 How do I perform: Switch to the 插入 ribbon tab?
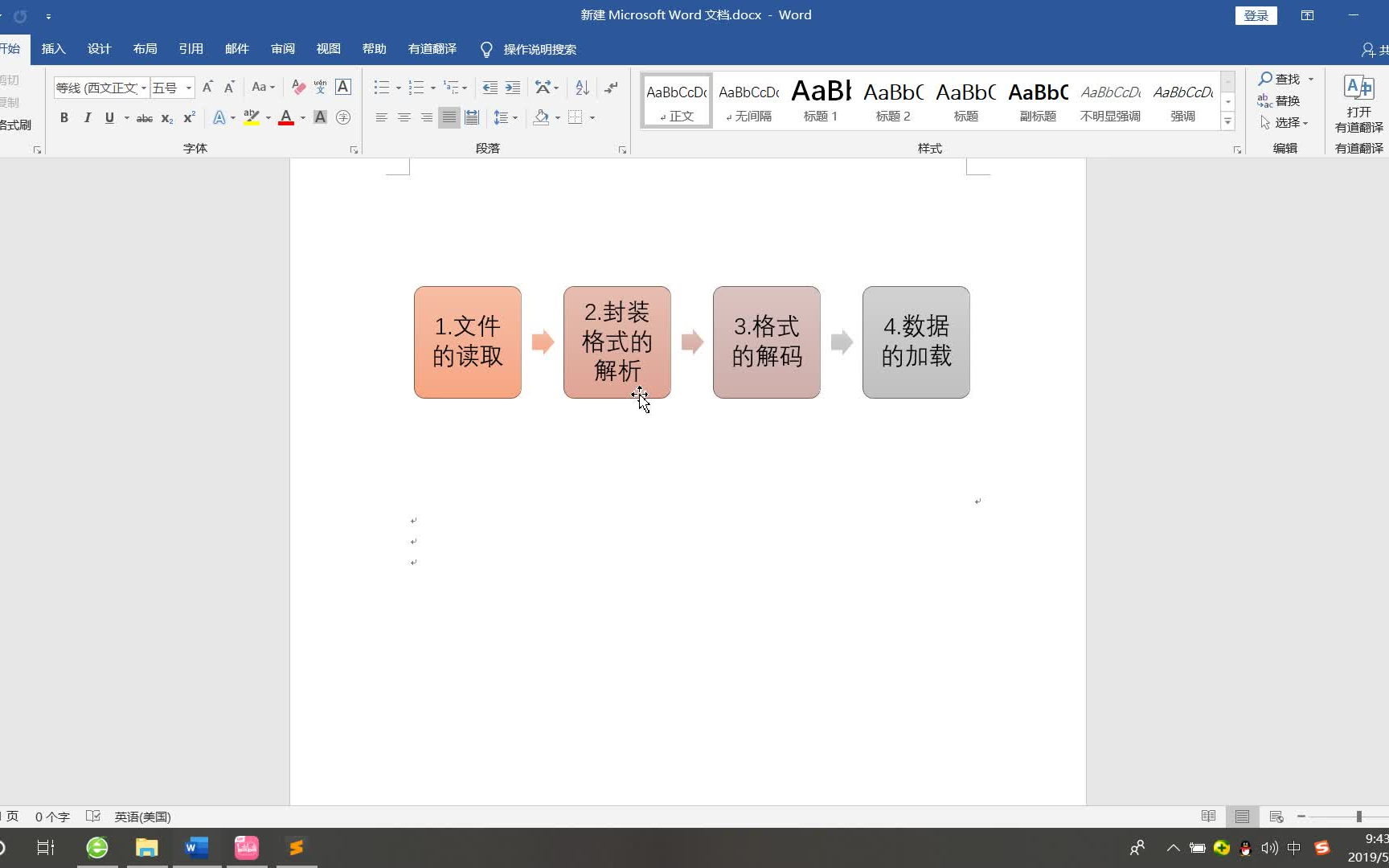tap(53, 48)
